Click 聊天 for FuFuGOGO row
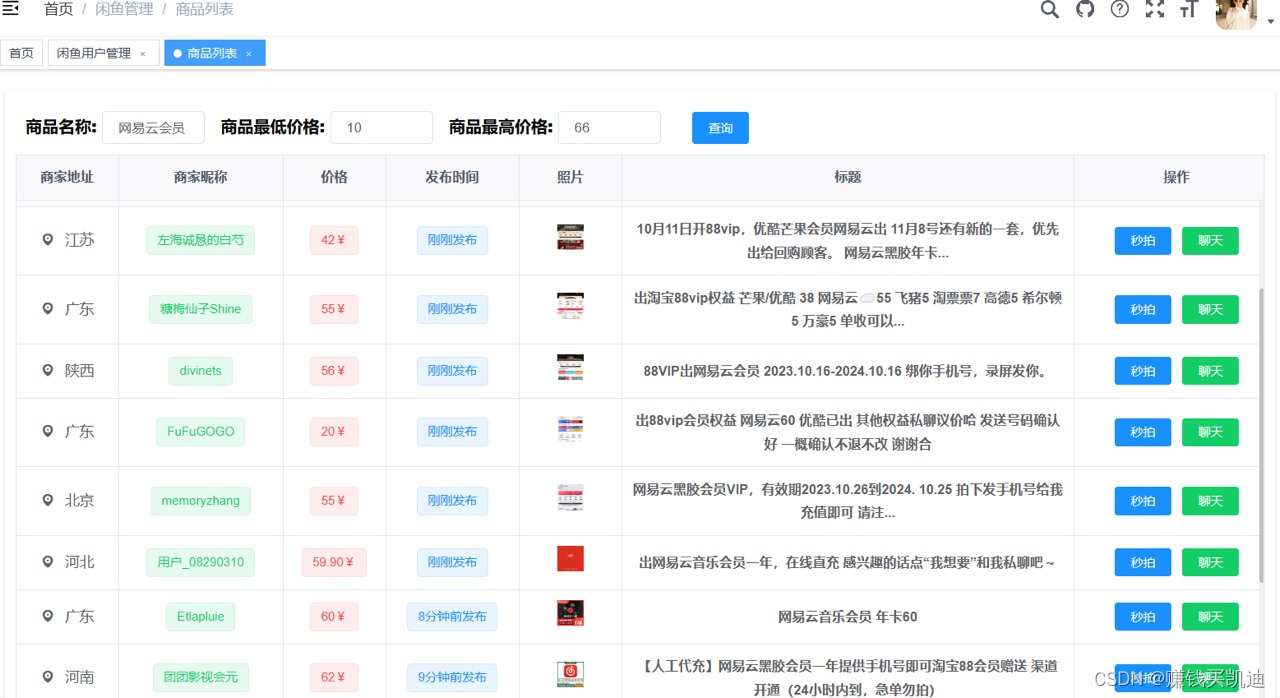 pos(1210,432)
